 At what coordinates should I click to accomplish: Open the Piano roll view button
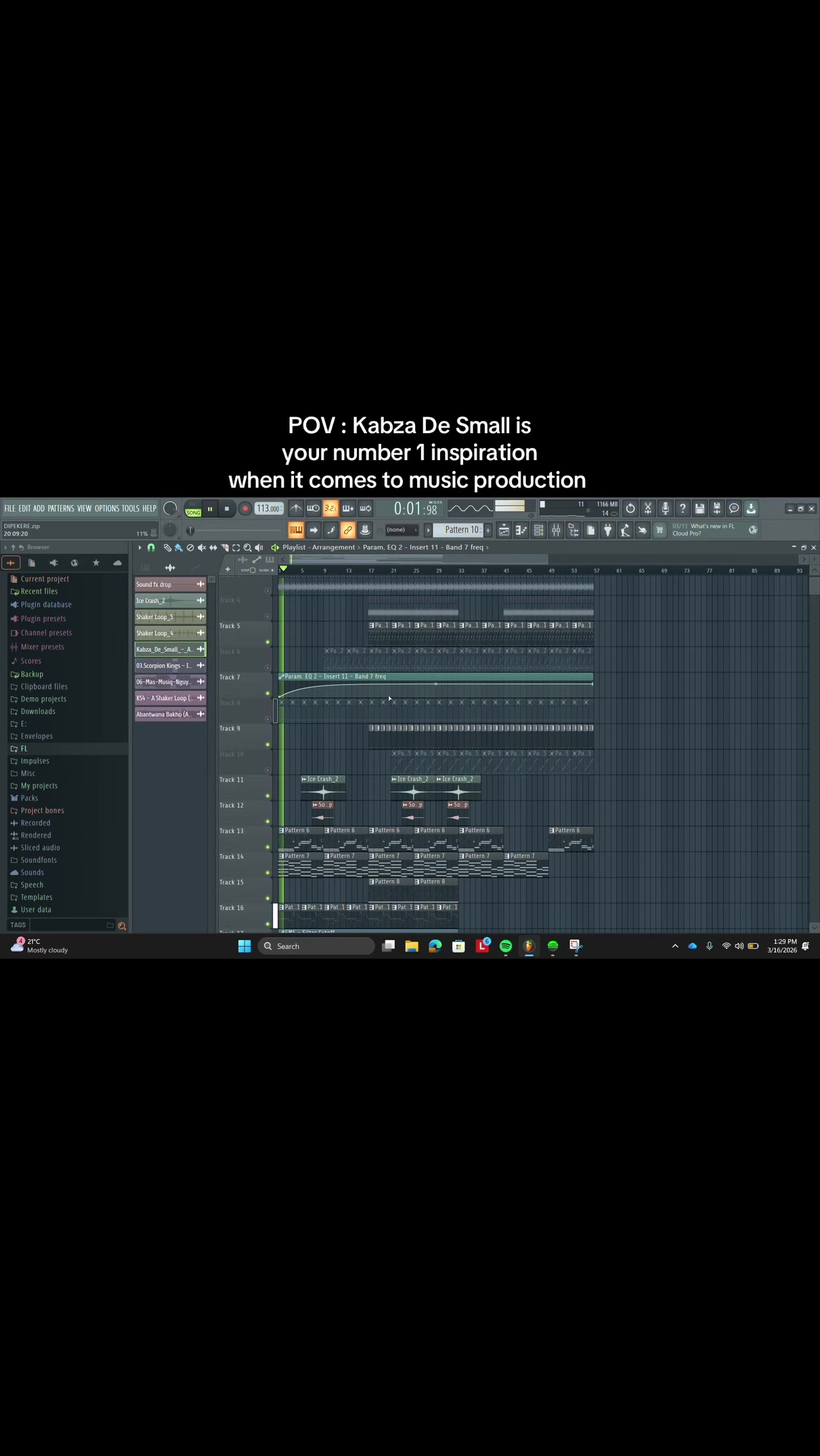click(x=521, y=530)
